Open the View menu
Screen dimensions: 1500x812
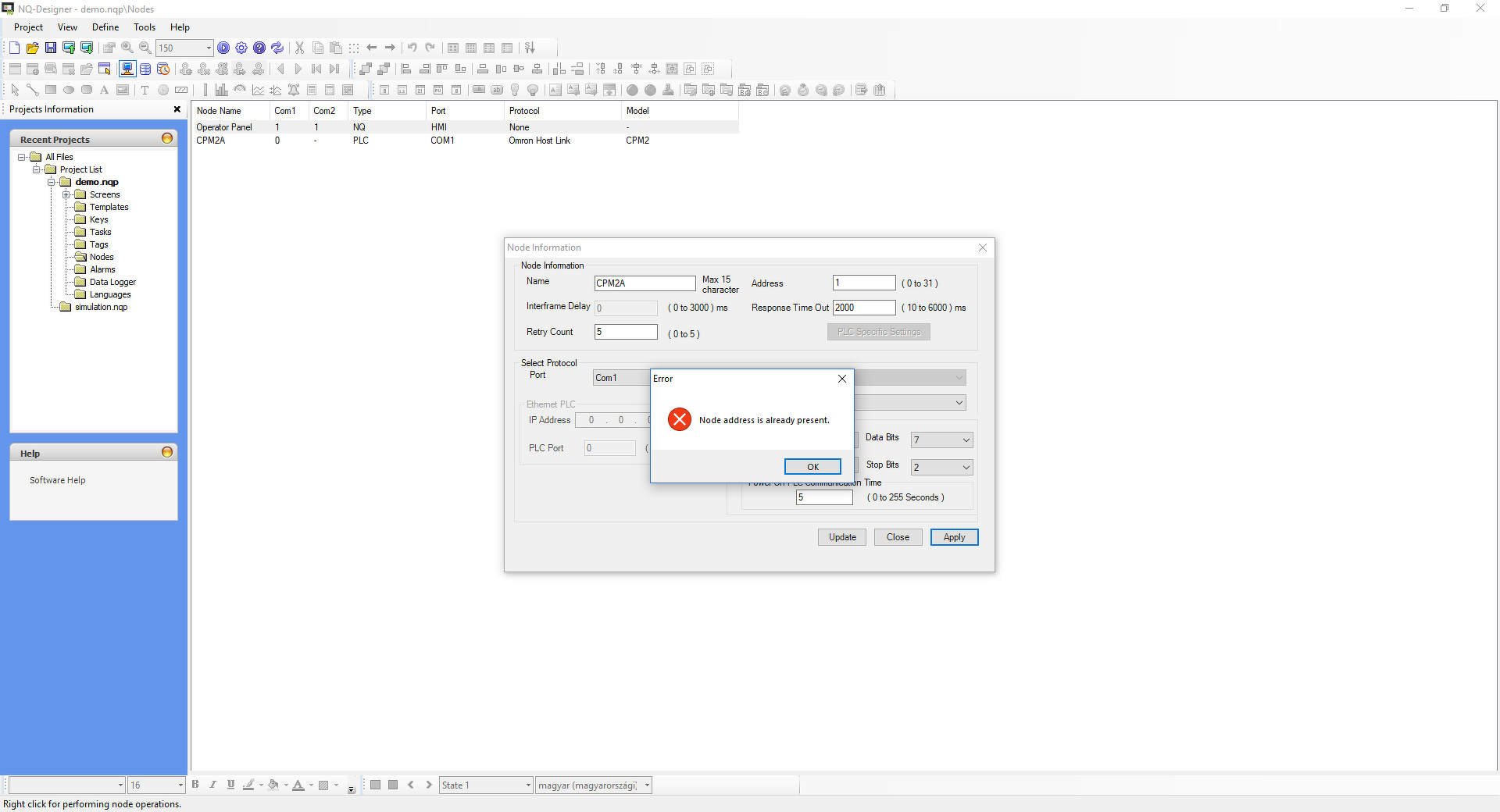click(x=67, y=27)
